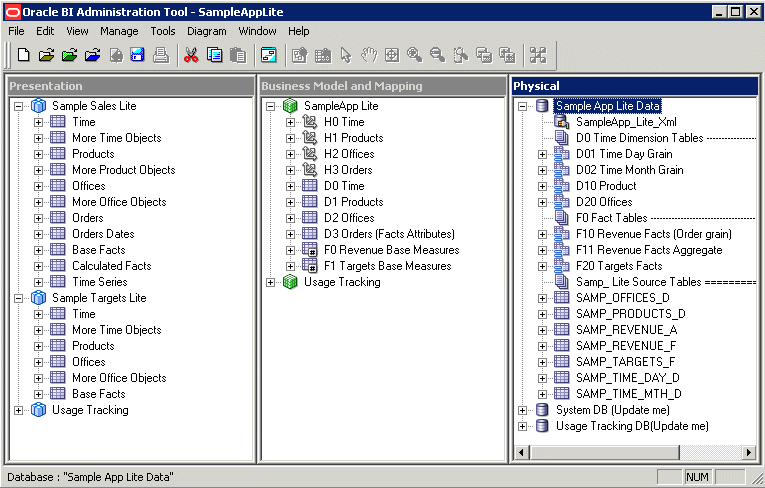Open the Diagram menu
The image size is (765, 488).
pyautogui.click(x=207, y=31)
